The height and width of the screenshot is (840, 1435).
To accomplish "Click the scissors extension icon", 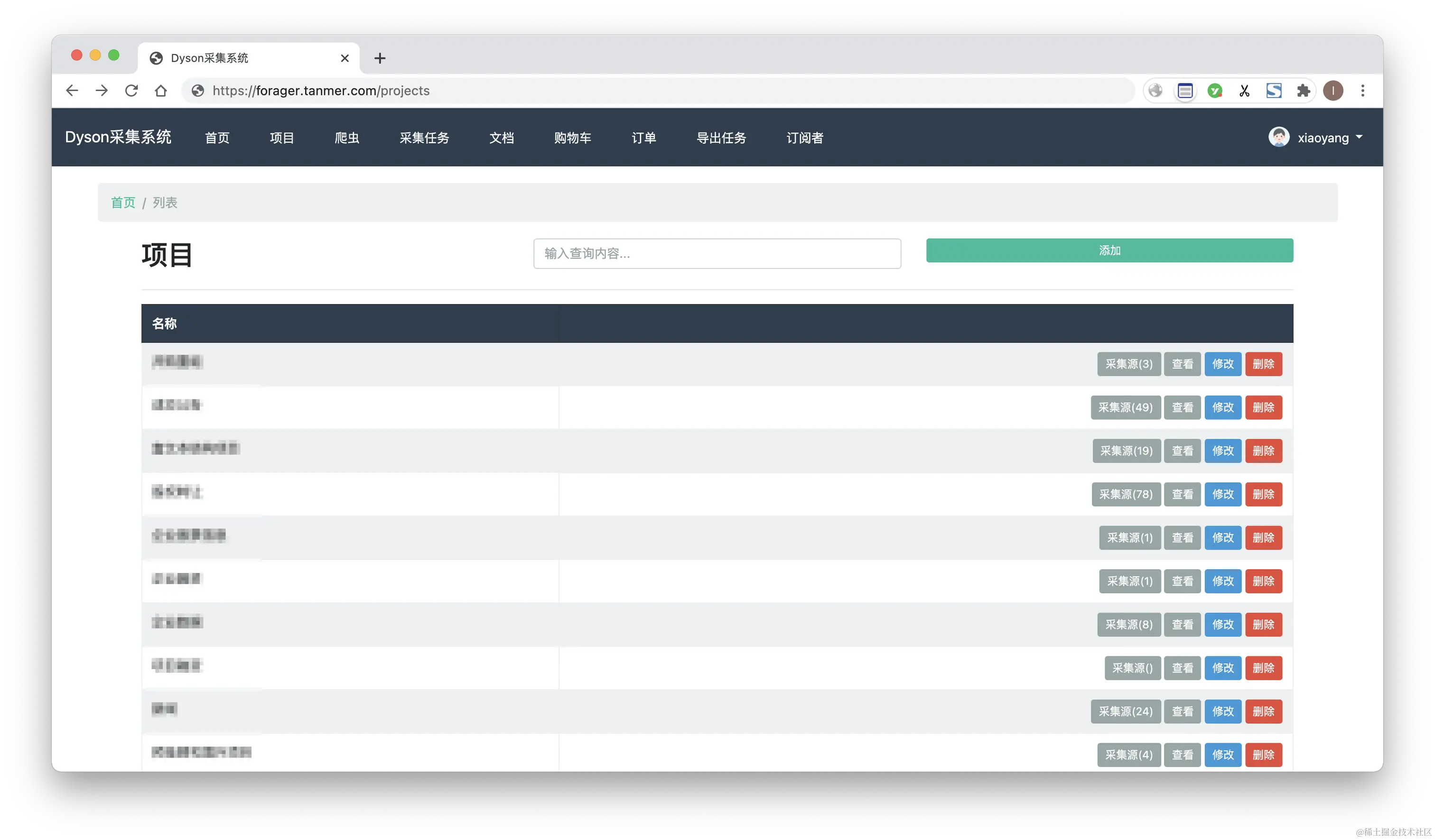I will pos(1244,91).
